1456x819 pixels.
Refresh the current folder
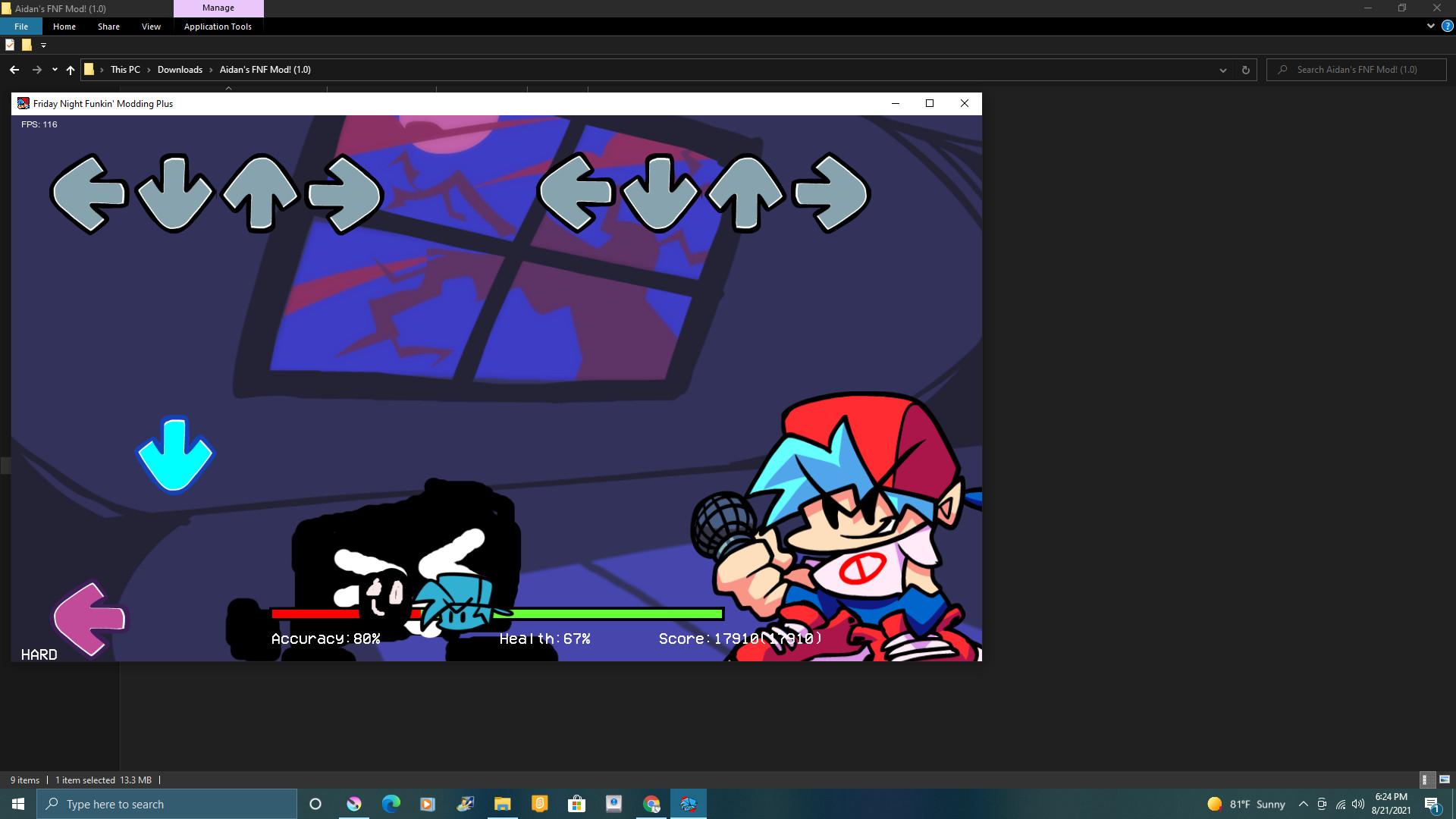pos(1245,70)
